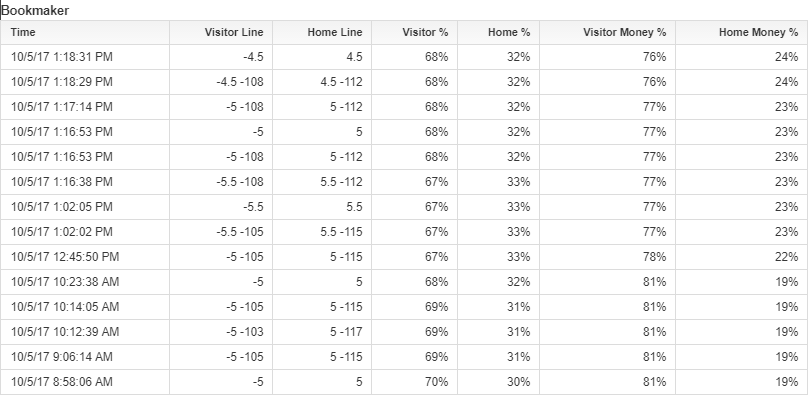The image size is (809, 395).
Task: Sort by Visitor Line column header
Action: pyautogui.click(x=221, y=32)
